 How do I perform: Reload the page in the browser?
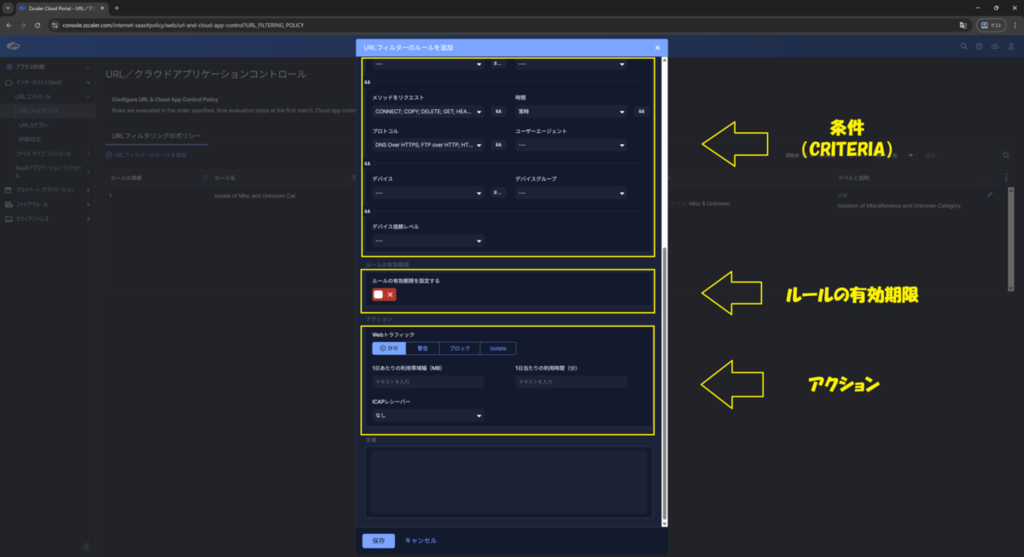coord(37,25)
